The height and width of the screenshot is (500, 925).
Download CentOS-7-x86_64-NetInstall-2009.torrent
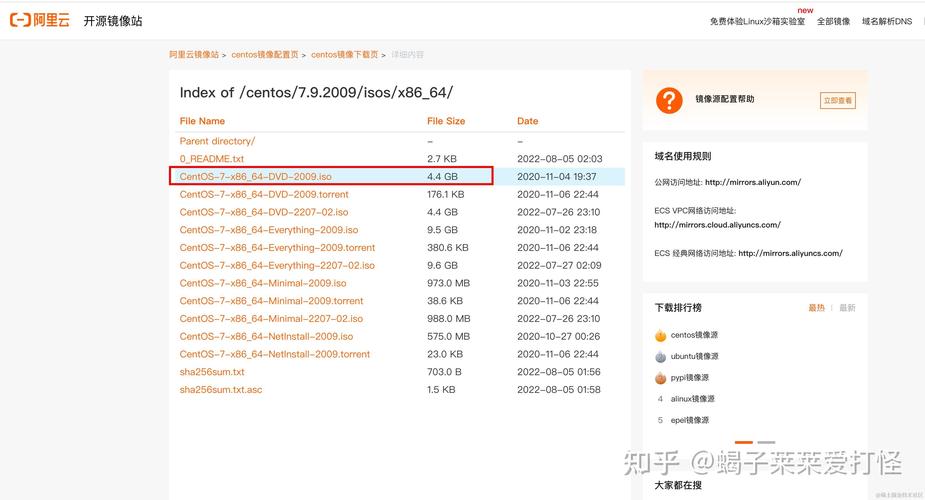tap(275, 354)
